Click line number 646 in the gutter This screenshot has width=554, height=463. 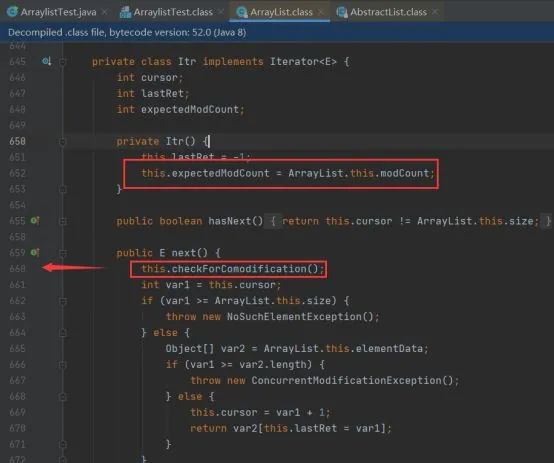pyautogui.click(x=17, y=77)
